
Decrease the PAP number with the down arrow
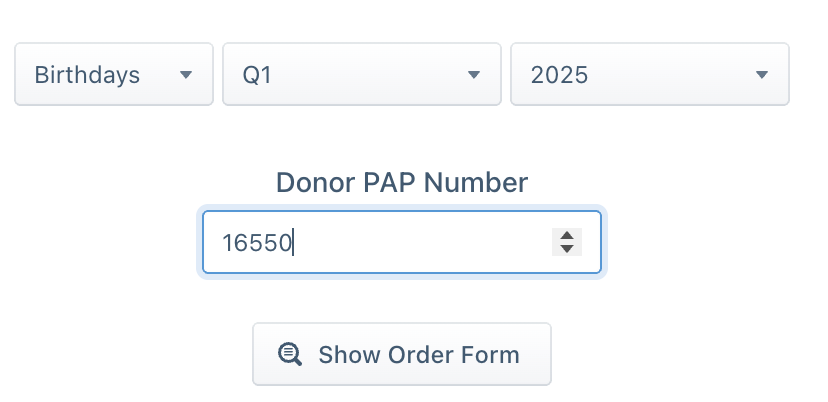(567, 249)
